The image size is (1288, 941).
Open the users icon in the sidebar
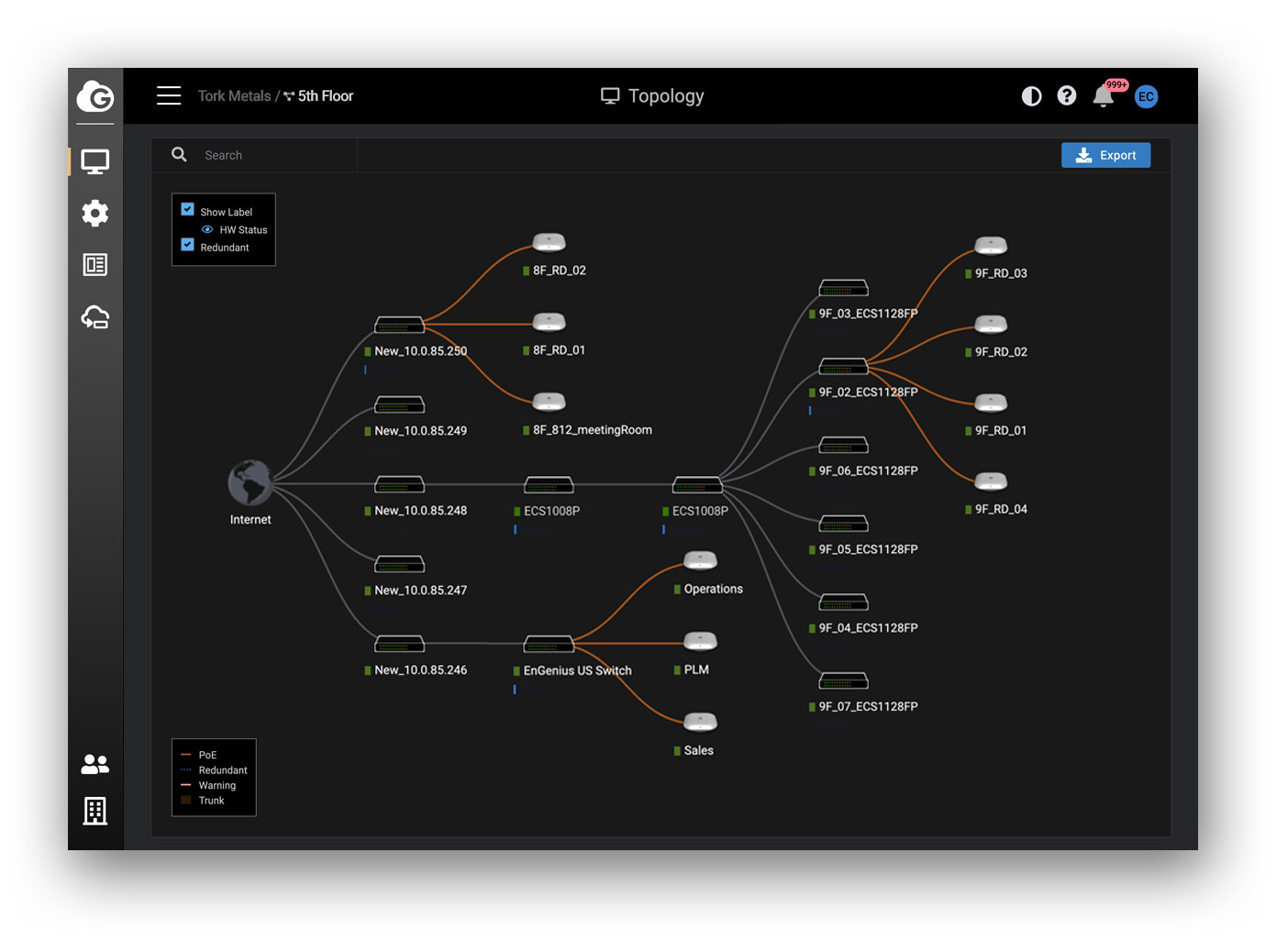pyautogui.click(x=95, y=763)
